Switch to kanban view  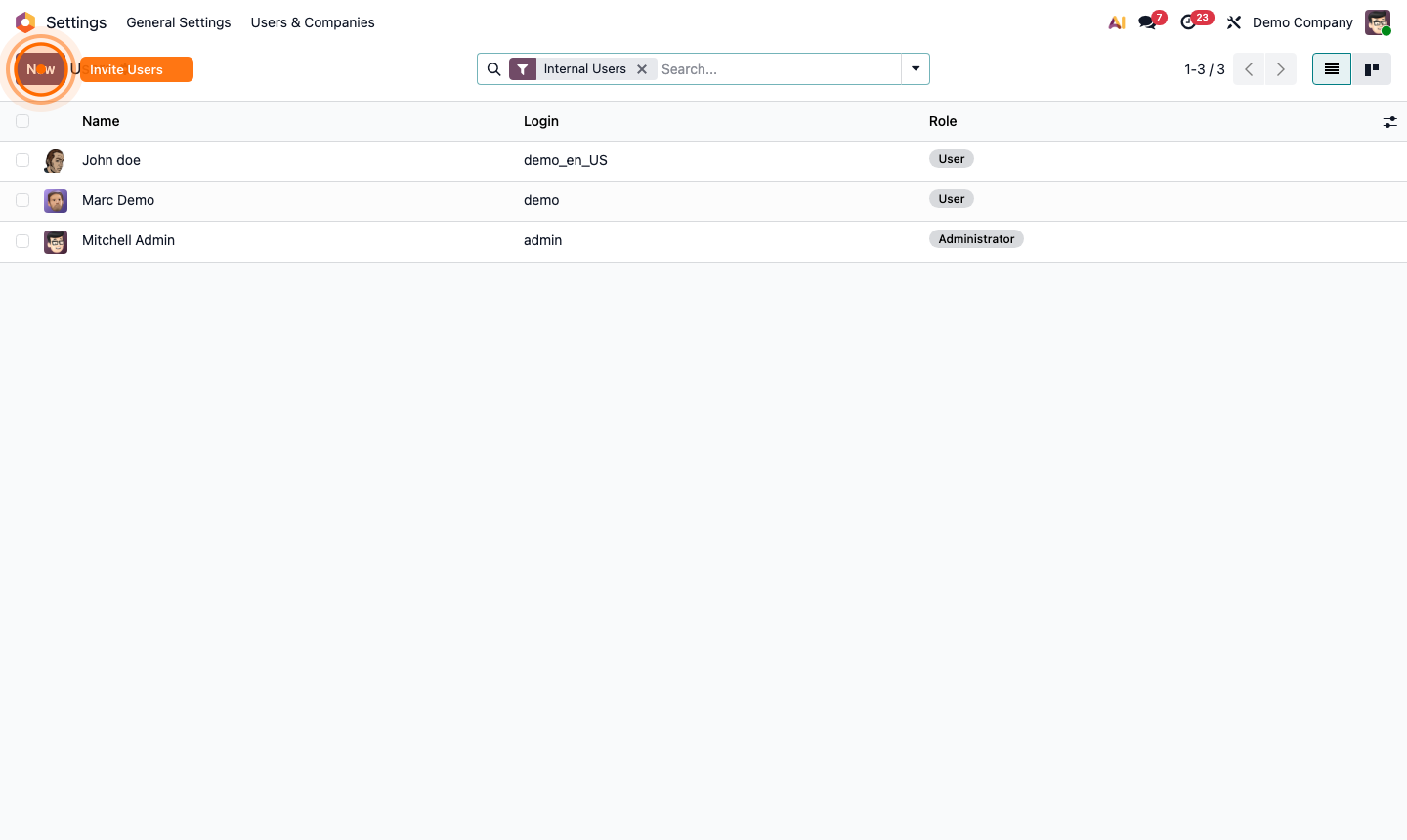click(1371, 68)
